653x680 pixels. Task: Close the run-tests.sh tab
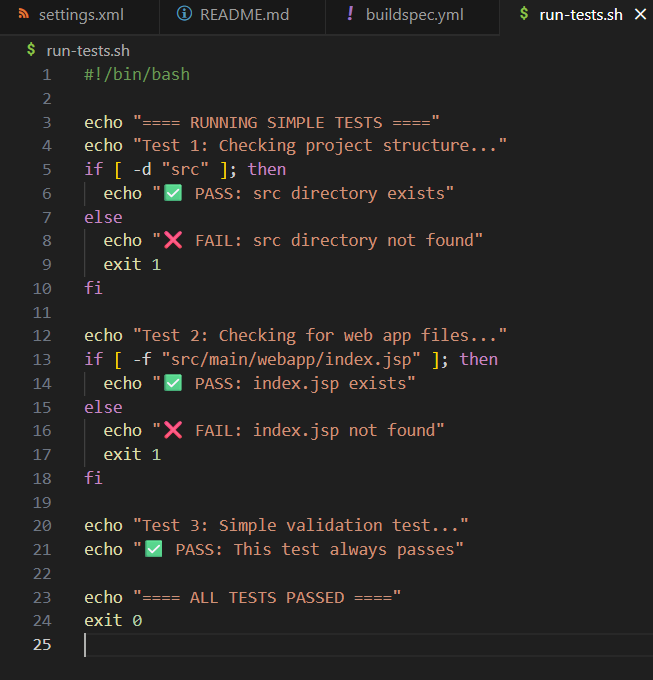click(640, 15)
